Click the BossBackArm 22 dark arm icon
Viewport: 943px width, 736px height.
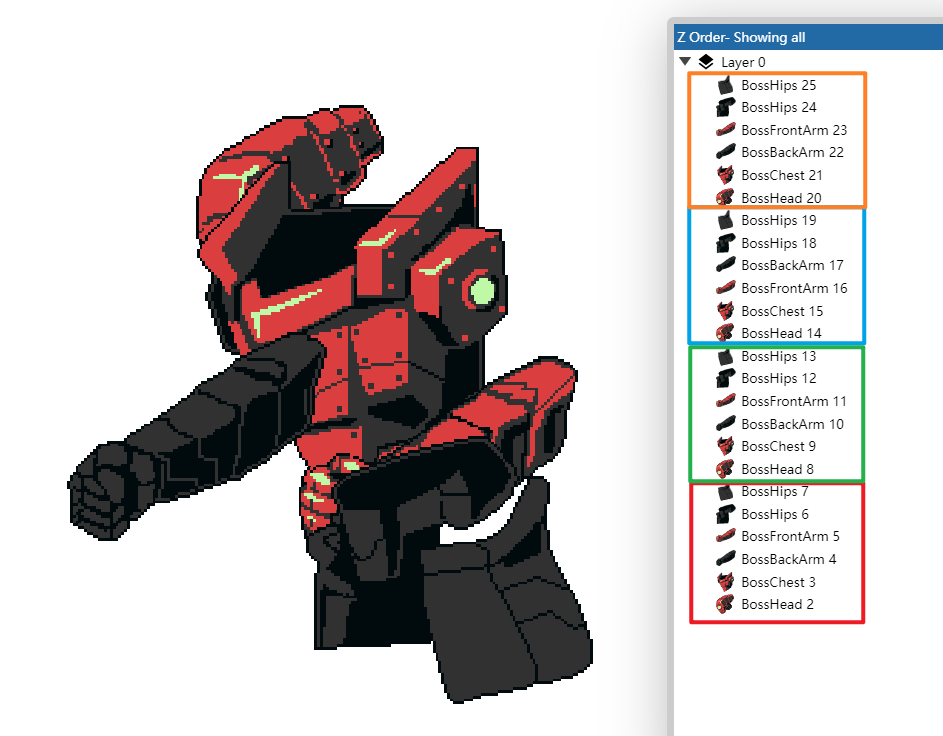point(724,152)
